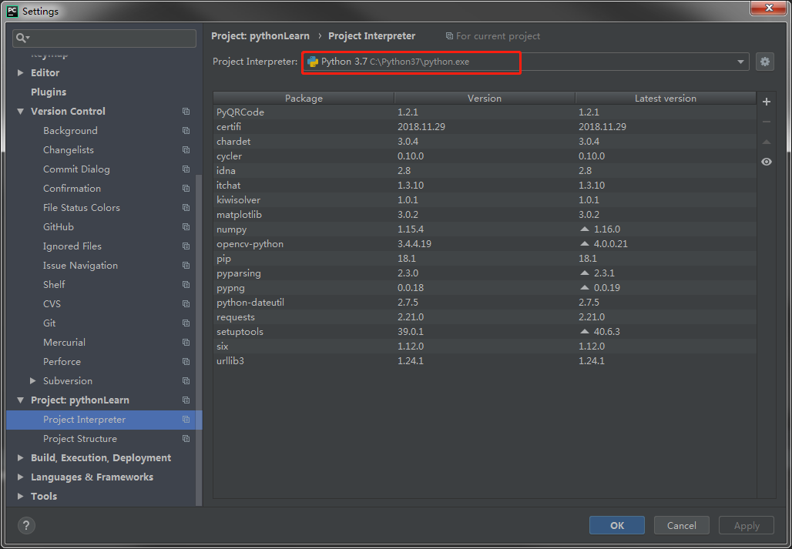Click the minus icon to uninstall package
The image size is (792, 549).
[x=766, y=122]
